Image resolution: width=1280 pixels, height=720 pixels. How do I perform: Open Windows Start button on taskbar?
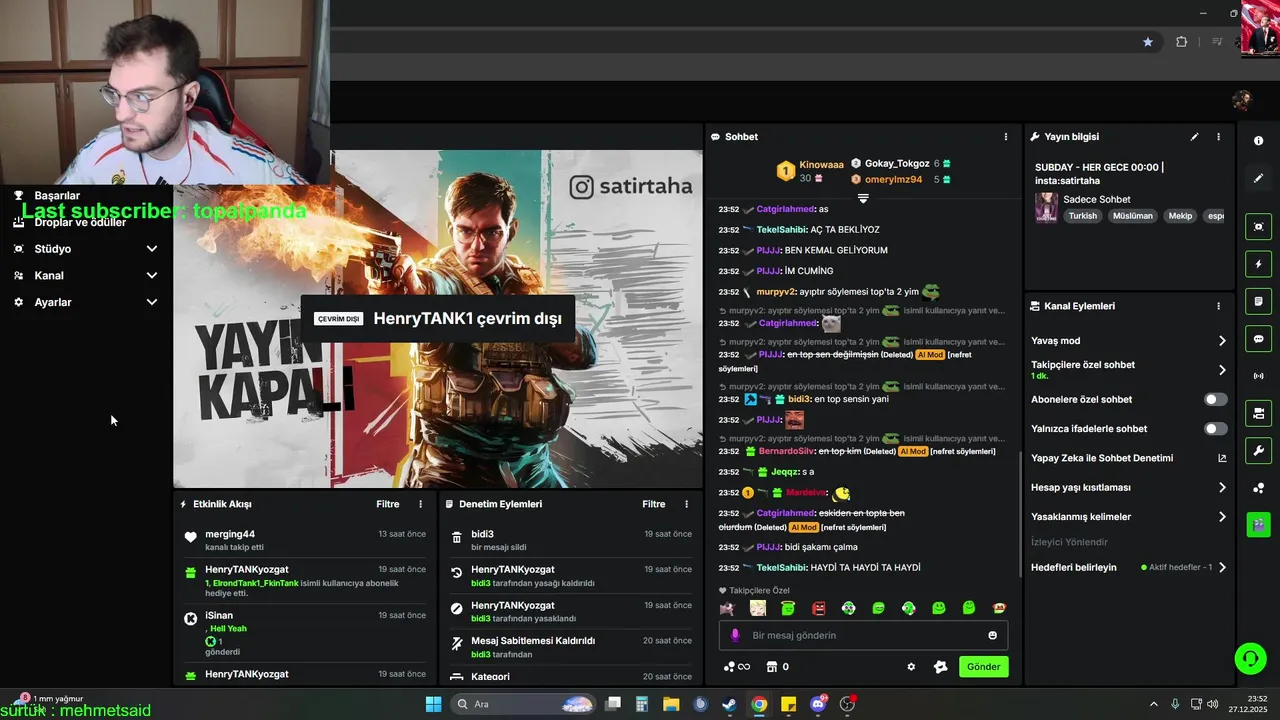[433, 704]
